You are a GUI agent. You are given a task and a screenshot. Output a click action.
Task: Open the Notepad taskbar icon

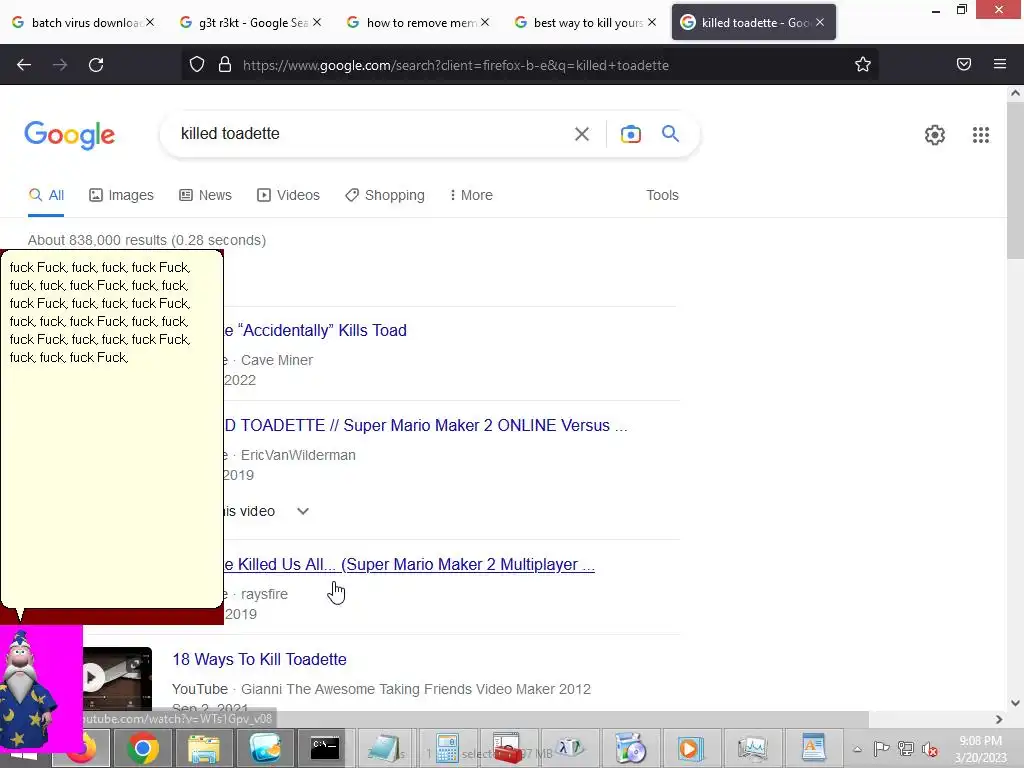pyautogui.click(x=385, y=748)
